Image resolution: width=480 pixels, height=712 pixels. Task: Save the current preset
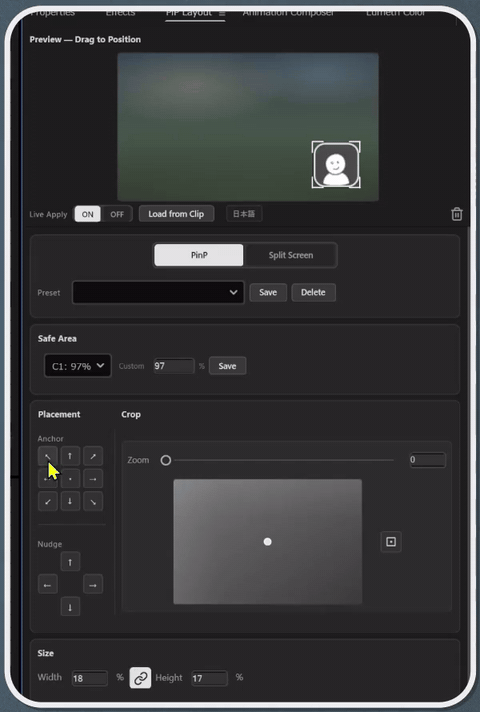[268, 292]
